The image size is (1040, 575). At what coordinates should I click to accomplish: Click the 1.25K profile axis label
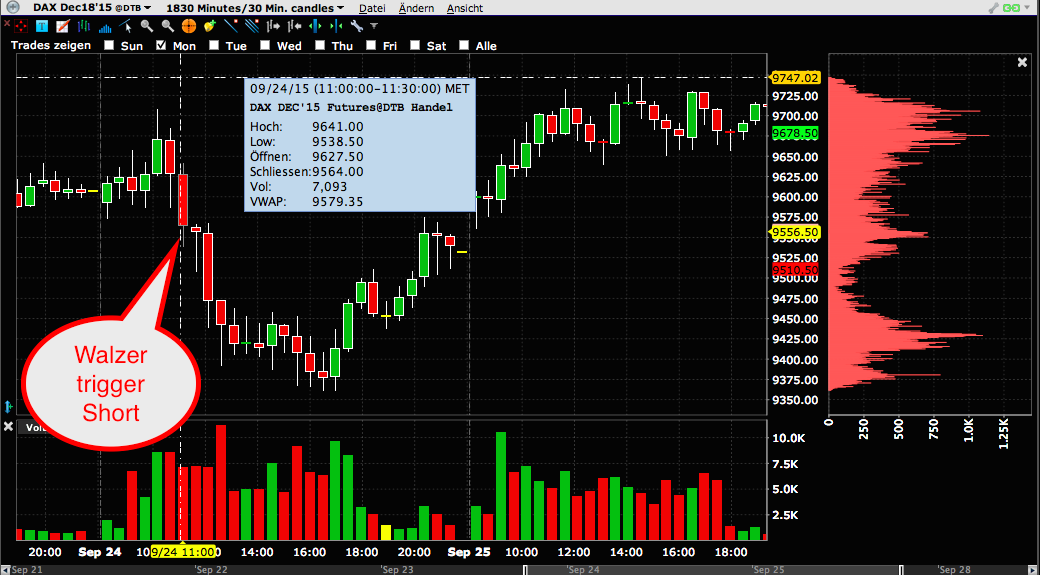click(1003, 433)
